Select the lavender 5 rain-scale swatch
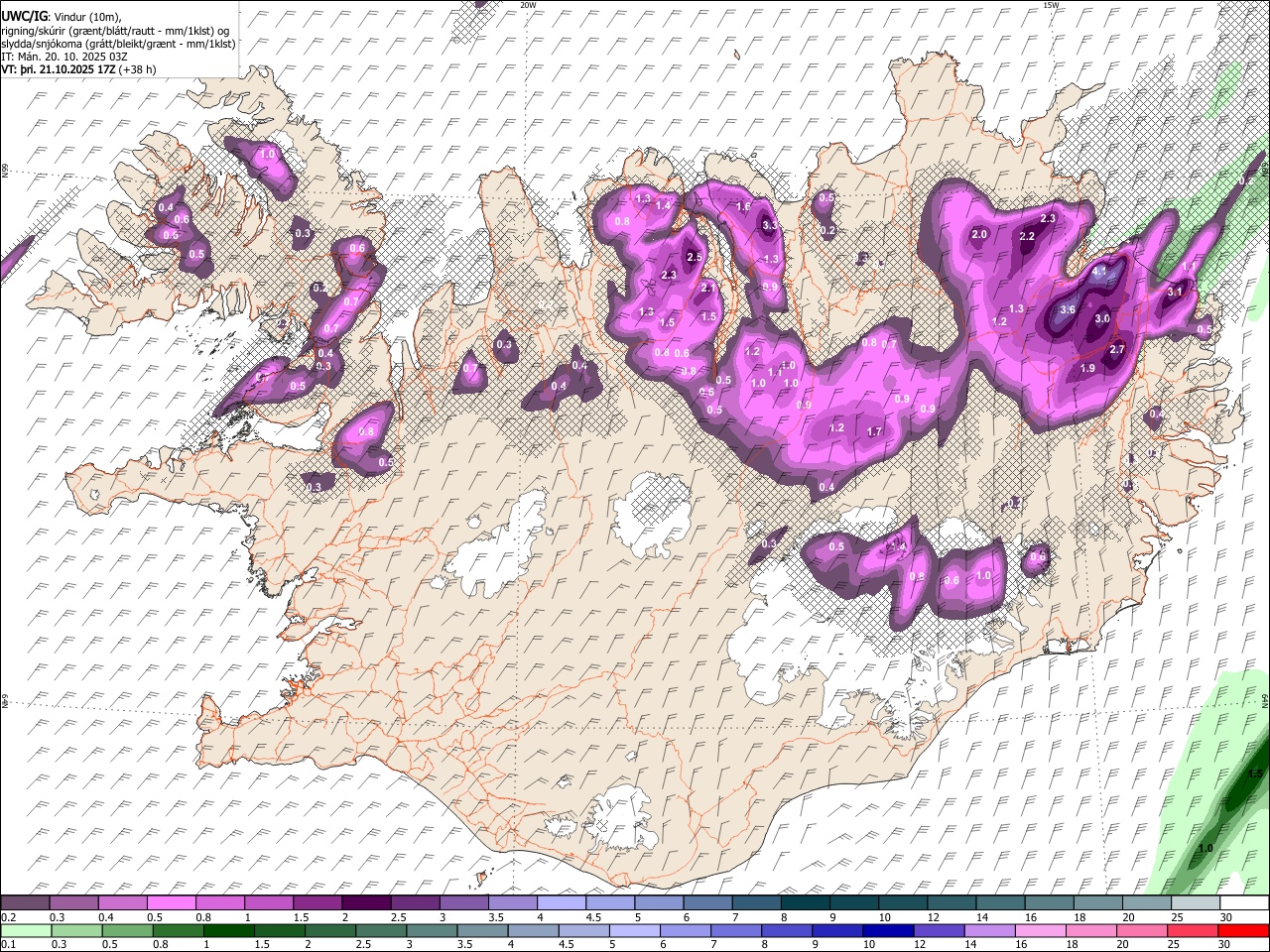The image size is (1270, 952). [634, 930]
